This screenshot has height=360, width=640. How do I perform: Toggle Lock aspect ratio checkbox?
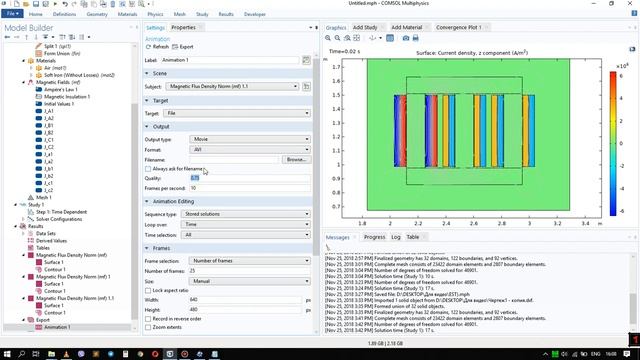tap(148, 290)
